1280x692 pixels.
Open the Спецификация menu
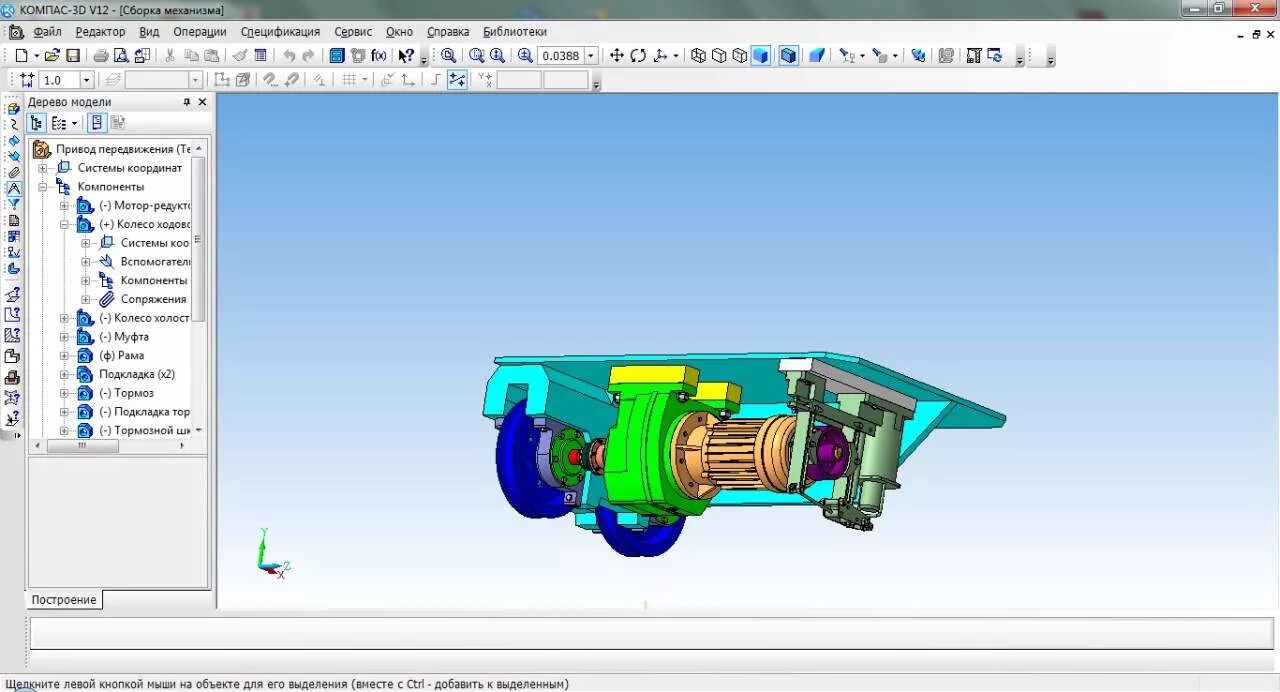click(x=280, y=32)
